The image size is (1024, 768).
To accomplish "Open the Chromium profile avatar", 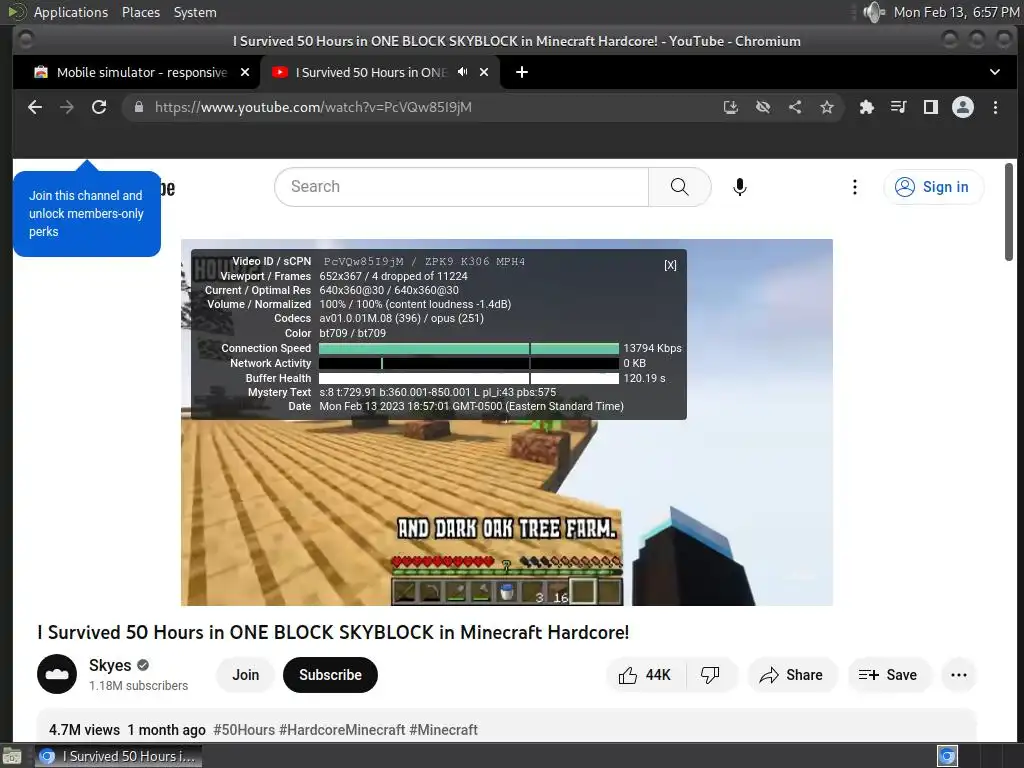I will (963, 107).
